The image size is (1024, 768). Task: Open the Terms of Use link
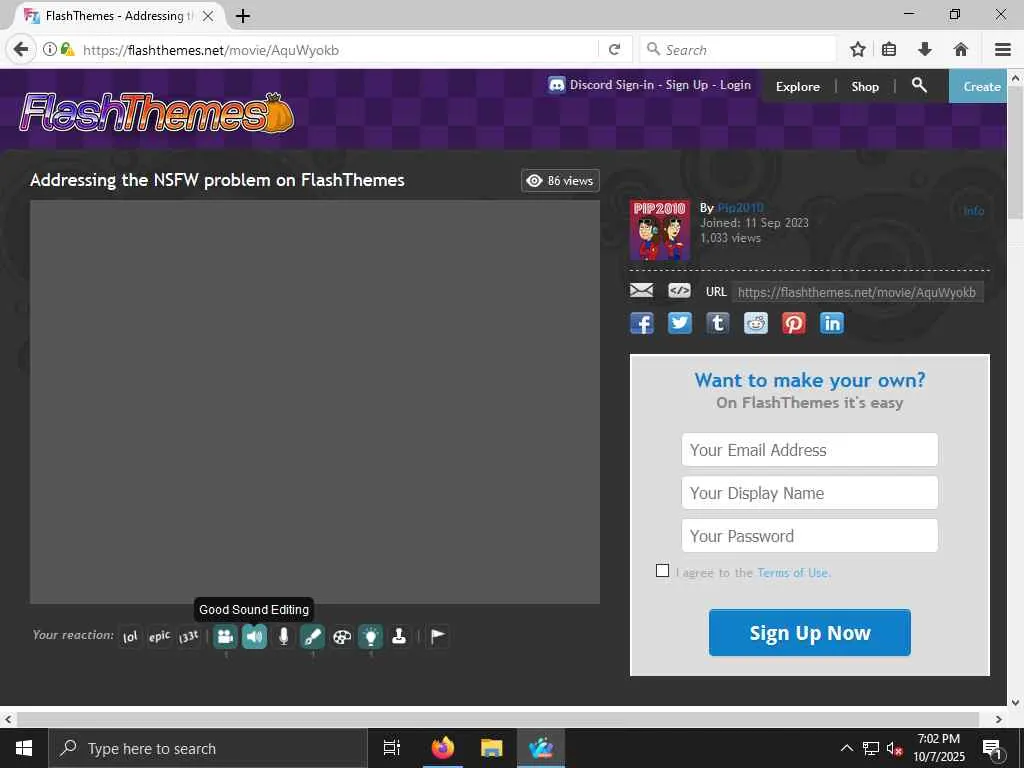tap(793, 573)
